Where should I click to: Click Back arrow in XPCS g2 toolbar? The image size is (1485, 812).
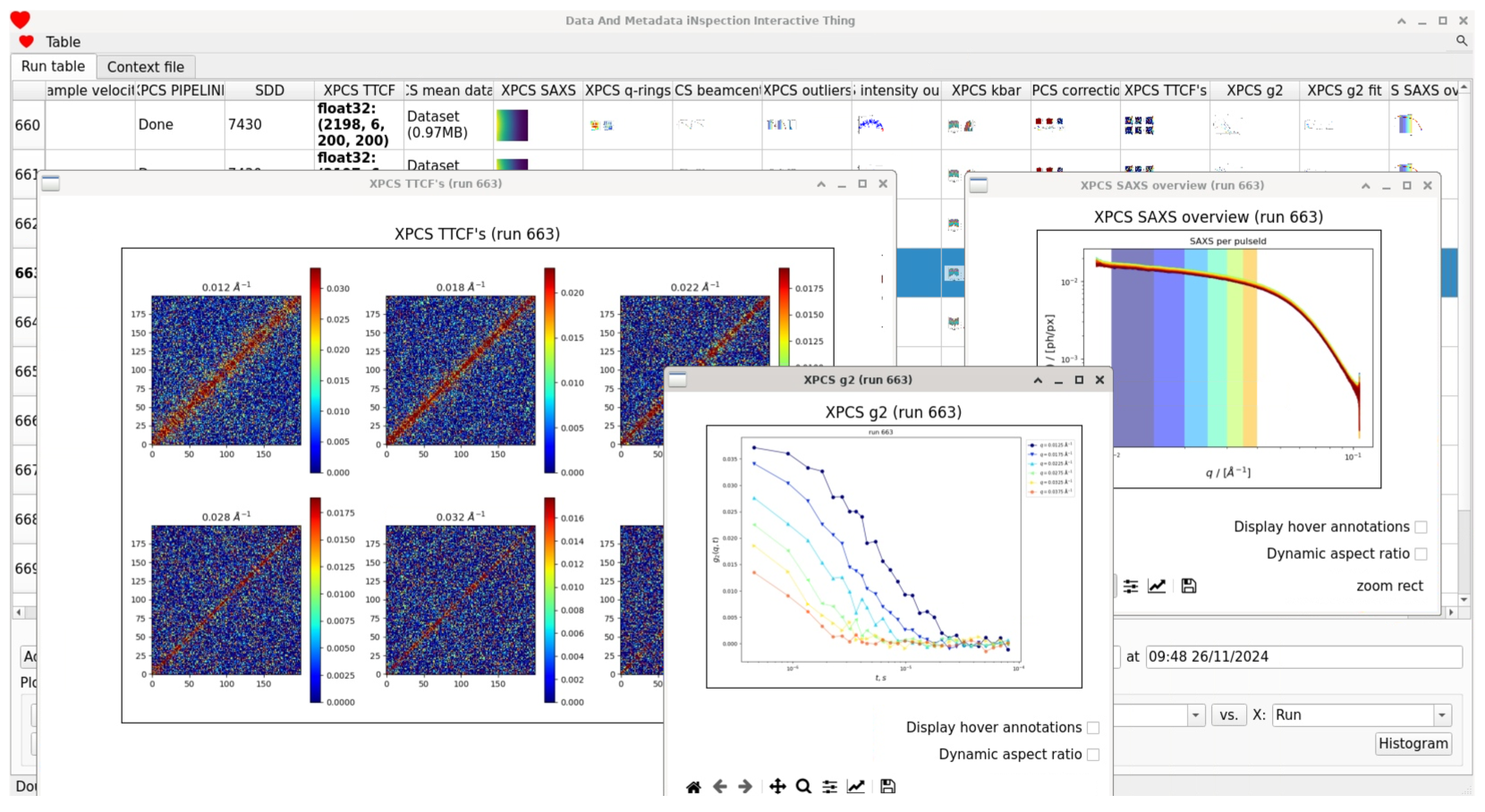pyautogui.click(x=720, y=787)
